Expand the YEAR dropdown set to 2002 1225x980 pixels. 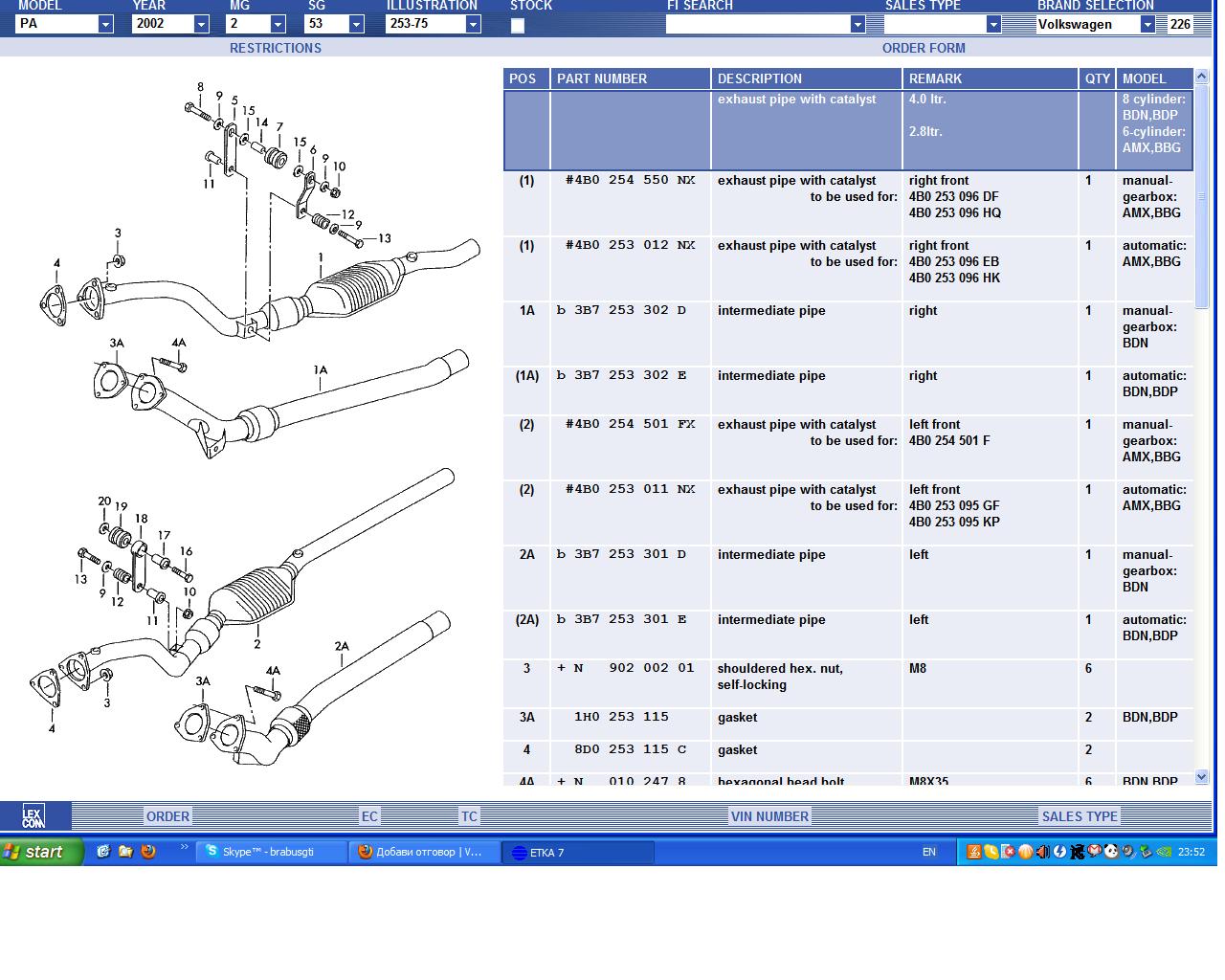[201, 25]
